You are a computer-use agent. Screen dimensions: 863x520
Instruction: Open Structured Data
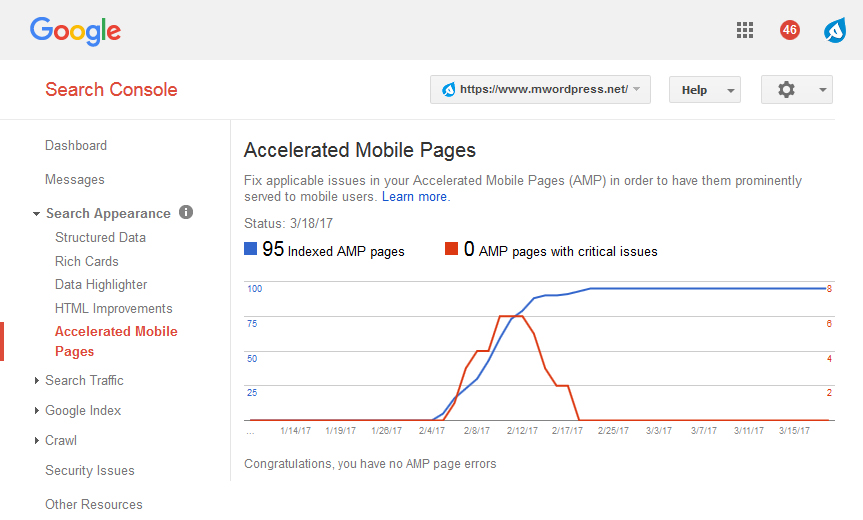(x=100, y=237)
